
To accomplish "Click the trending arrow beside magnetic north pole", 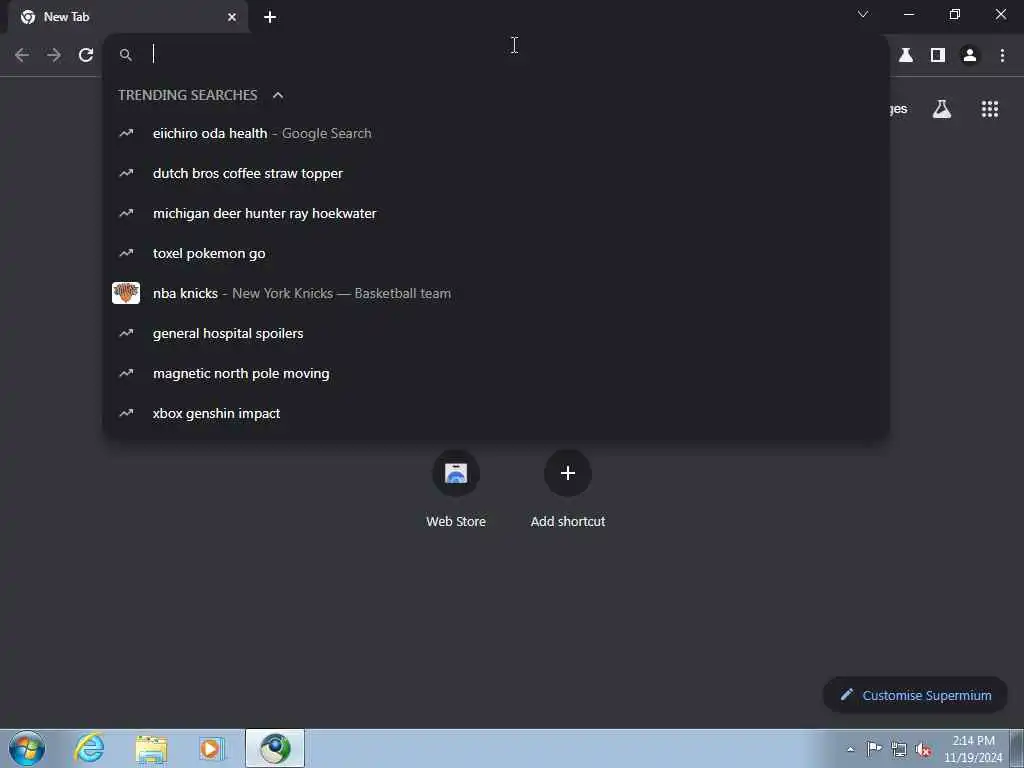I will pos(126,374).
